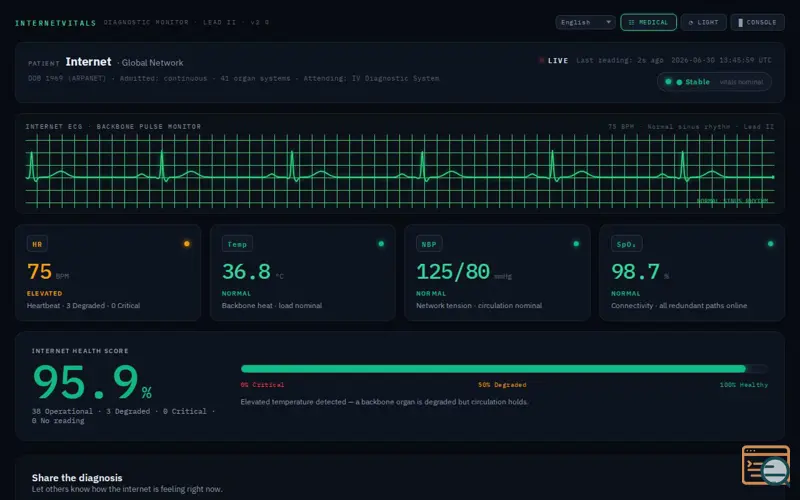Click the HR badge on heartbeat card

coord(37,244)
